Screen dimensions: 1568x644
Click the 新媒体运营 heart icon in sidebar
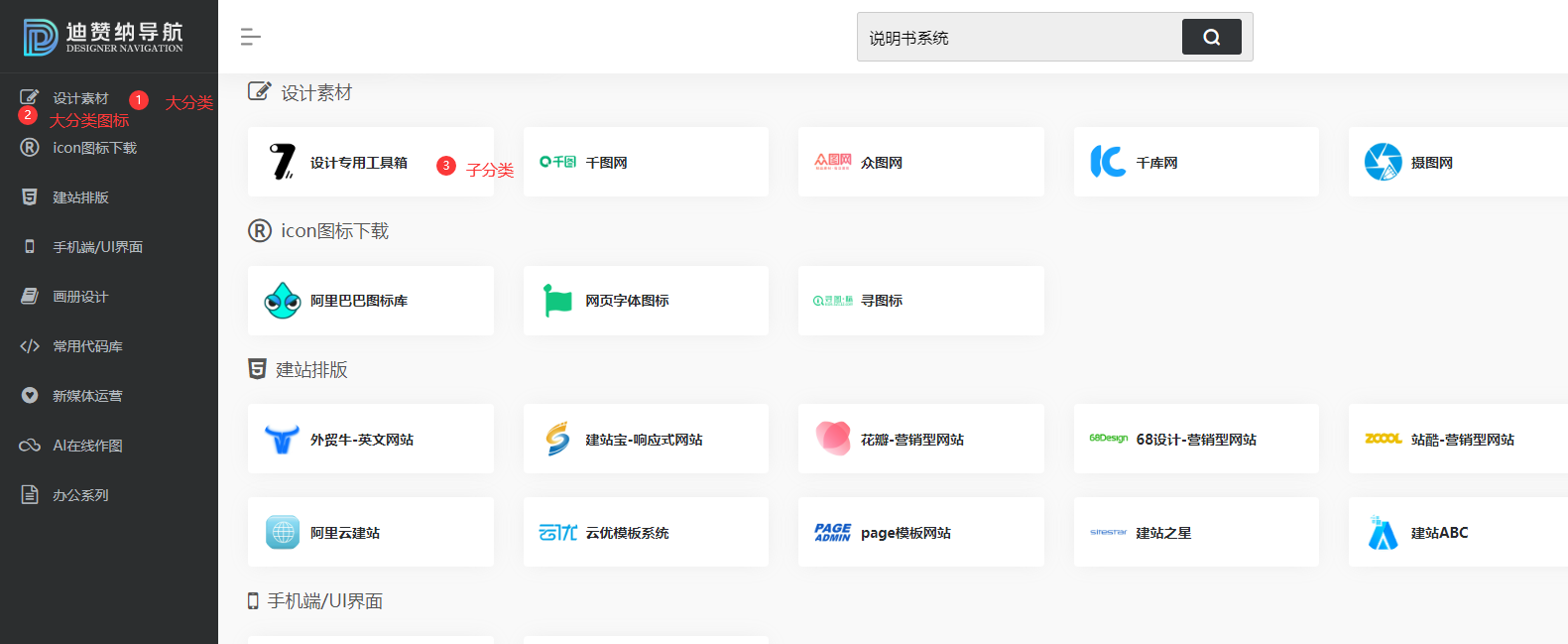click(30, 396)
